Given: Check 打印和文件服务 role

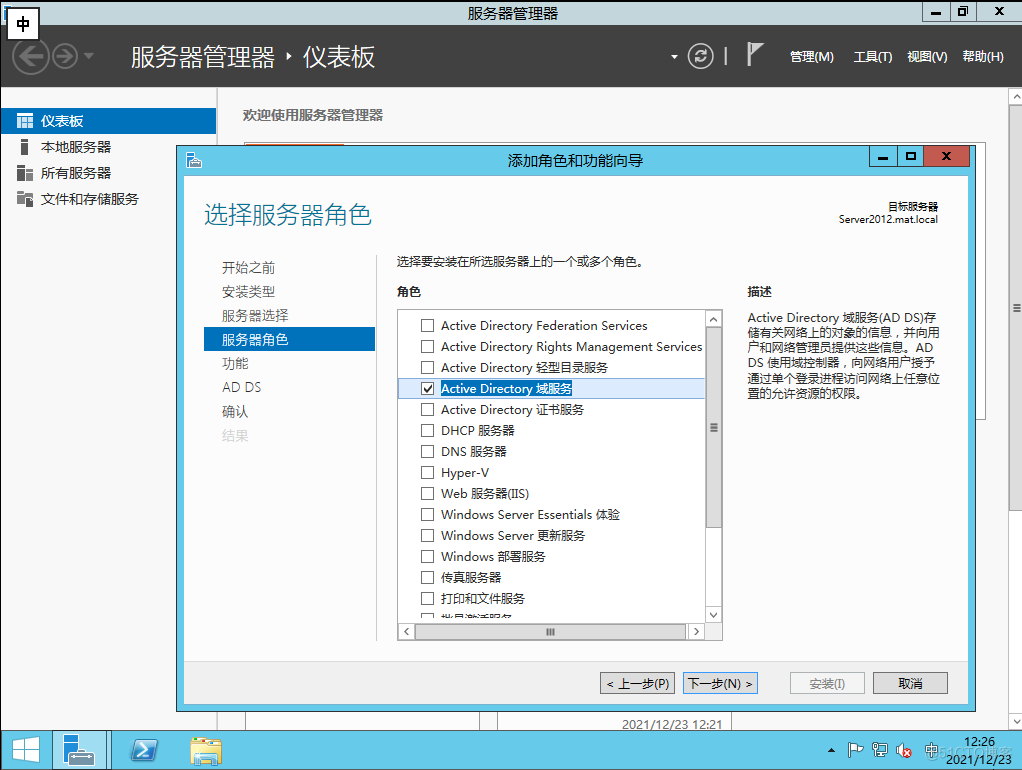Looking at the screenshot, I should [x=428, y=598].
